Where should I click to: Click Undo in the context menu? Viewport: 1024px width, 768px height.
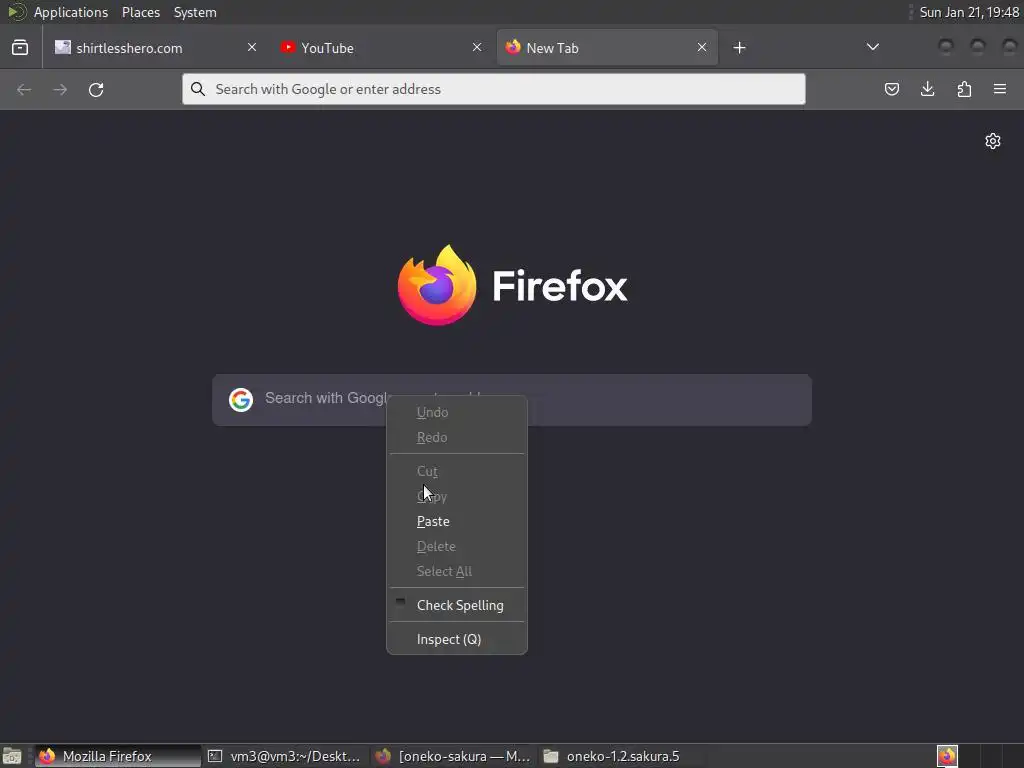457,413
